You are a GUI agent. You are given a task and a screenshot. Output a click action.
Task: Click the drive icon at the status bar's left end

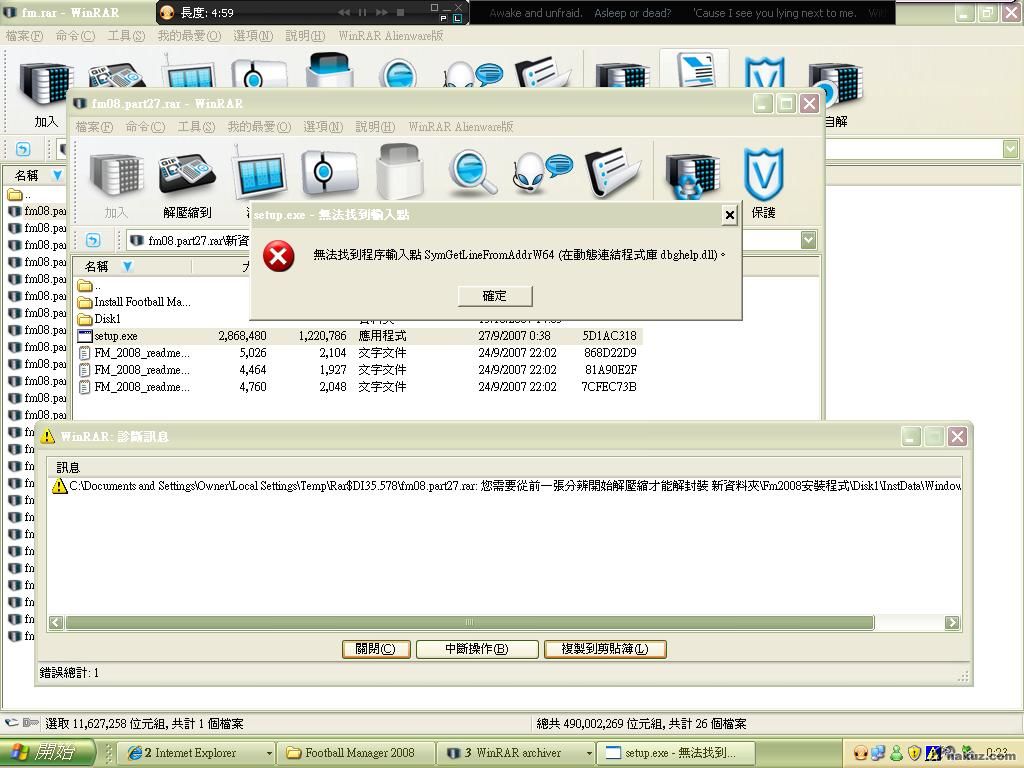[11, 723]
